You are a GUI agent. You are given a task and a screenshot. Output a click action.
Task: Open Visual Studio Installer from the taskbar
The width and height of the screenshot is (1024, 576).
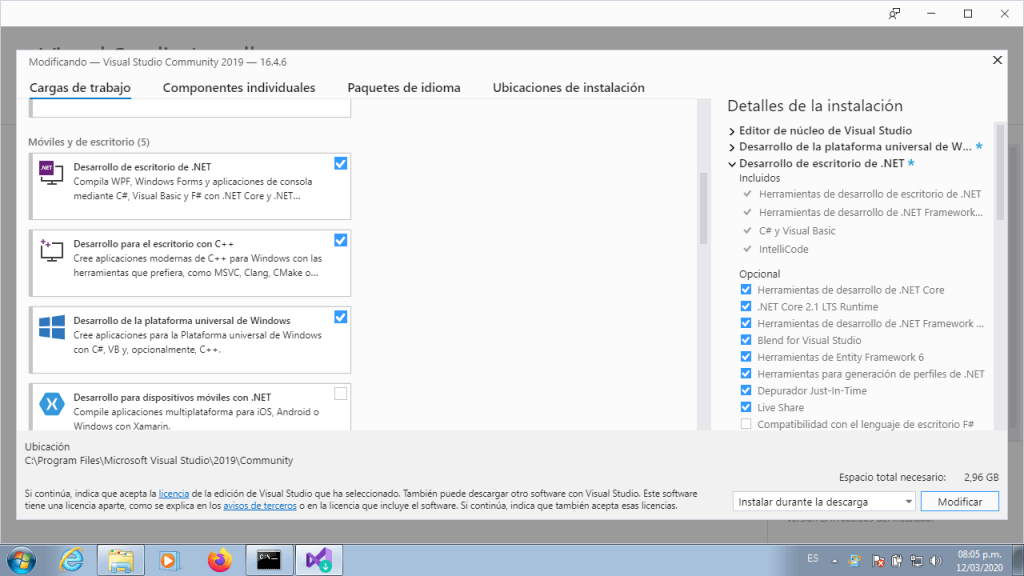click(x=322, y=559)
